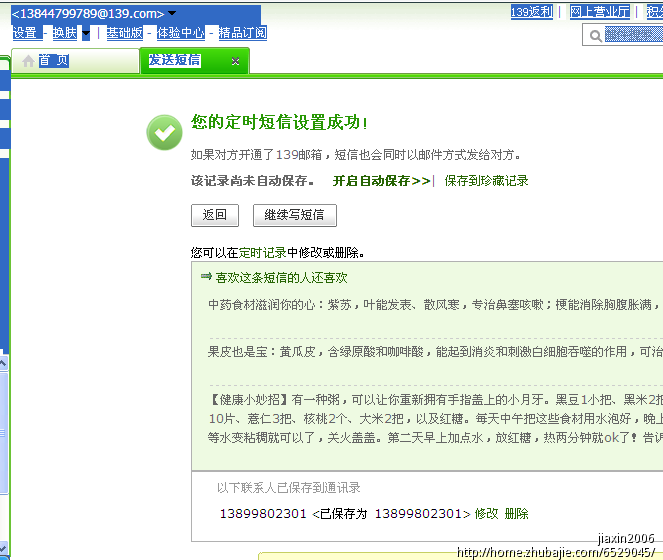Viewport: 663px width, 560px height.
Task: Open the 体验中心 link
Action: [181, 33]
